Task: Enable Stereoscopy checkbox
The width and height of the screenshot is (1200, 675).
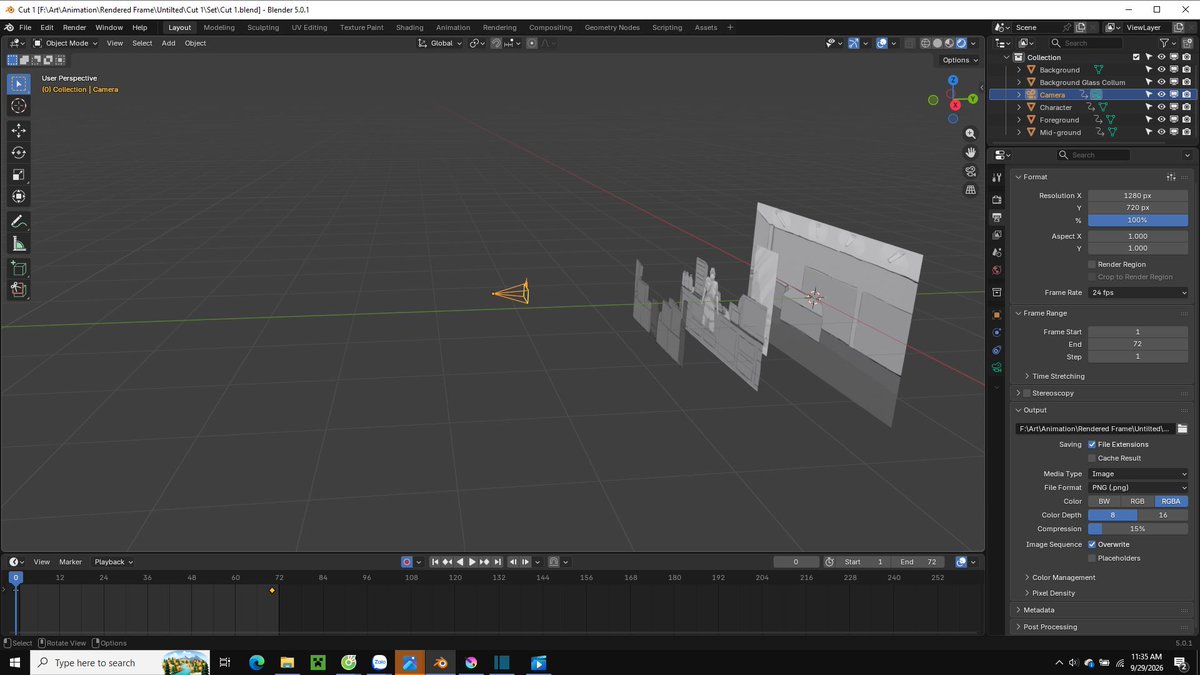Action: coord(1027,394)
